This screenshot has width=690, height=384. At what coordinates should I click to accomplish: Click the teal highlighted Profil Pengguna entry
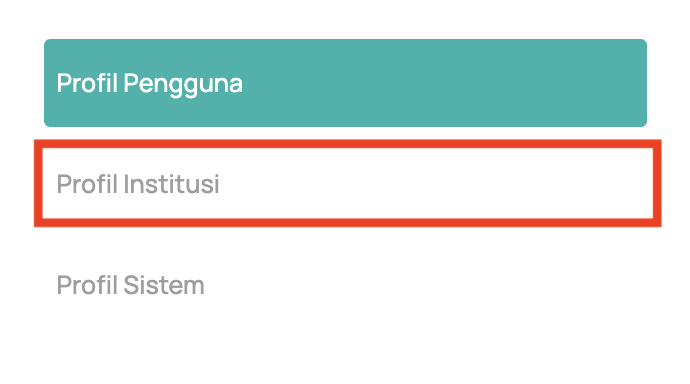pyautogui.click(x=345, y=83)
